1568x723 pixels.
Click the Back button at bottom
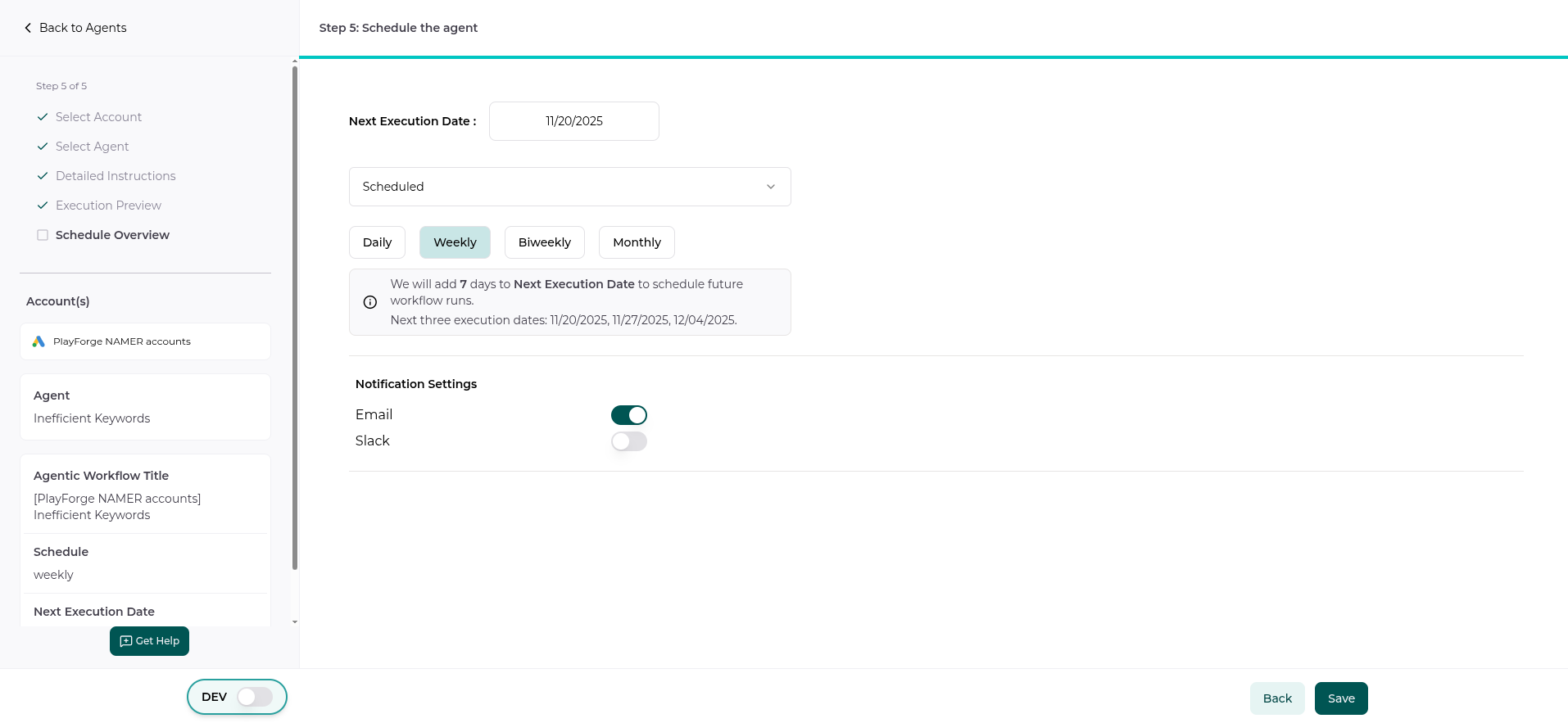tap(1276, 698)
